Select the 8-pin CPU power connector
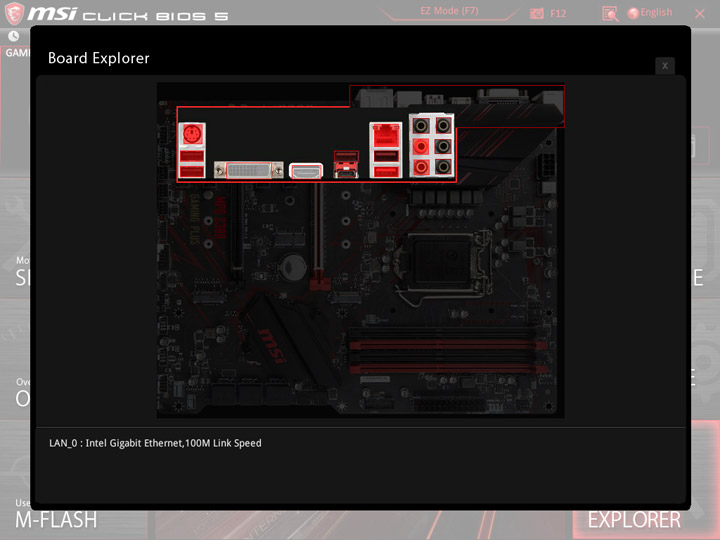Image resolution: width=720 pixels, height=540 pixels. pos(548,165)
